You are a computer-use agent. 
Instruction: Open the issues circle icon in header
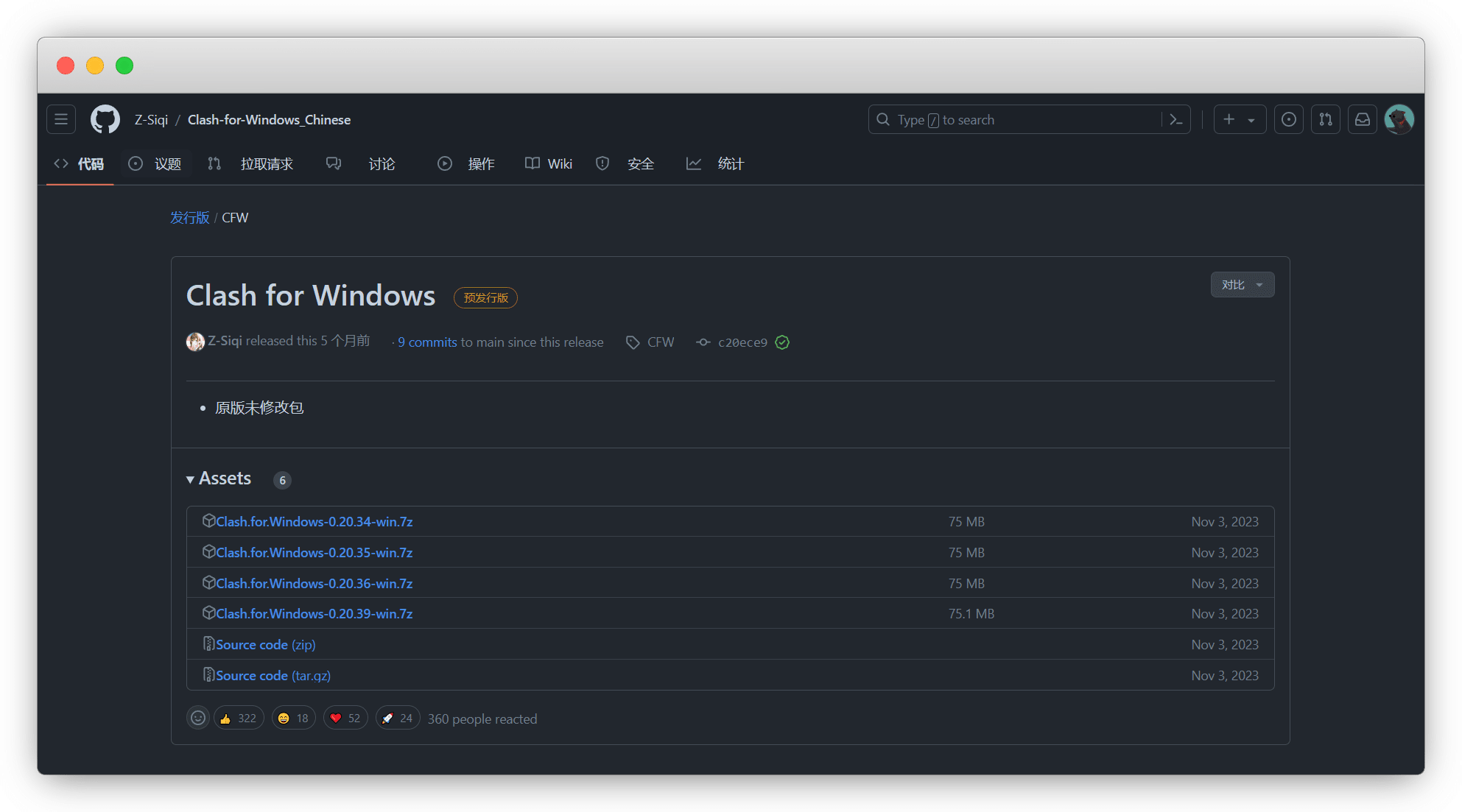click(x=1288, y=119)
